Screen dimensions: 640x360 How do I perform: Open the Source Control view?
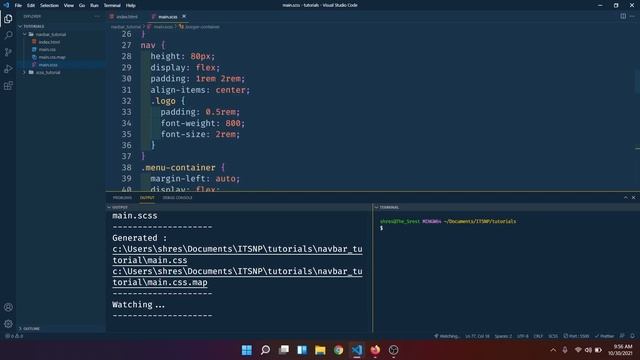coord(8,52)
